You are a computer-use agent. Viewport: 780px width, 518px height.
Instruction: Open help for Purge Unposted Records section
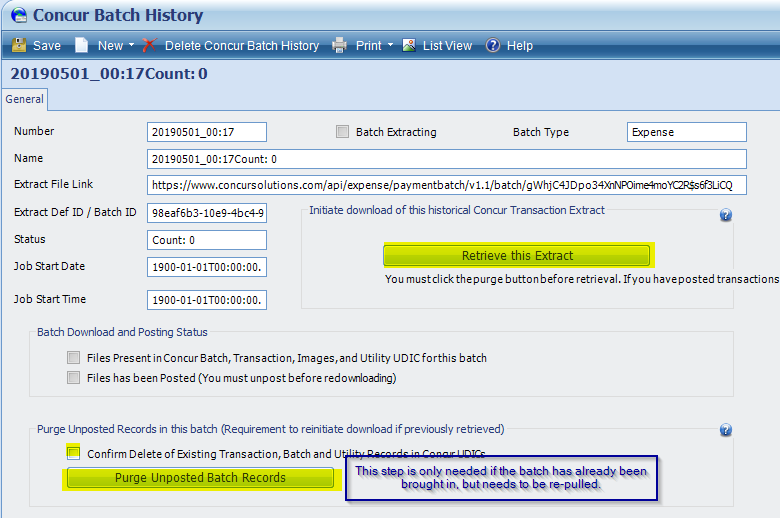point(726,429)
